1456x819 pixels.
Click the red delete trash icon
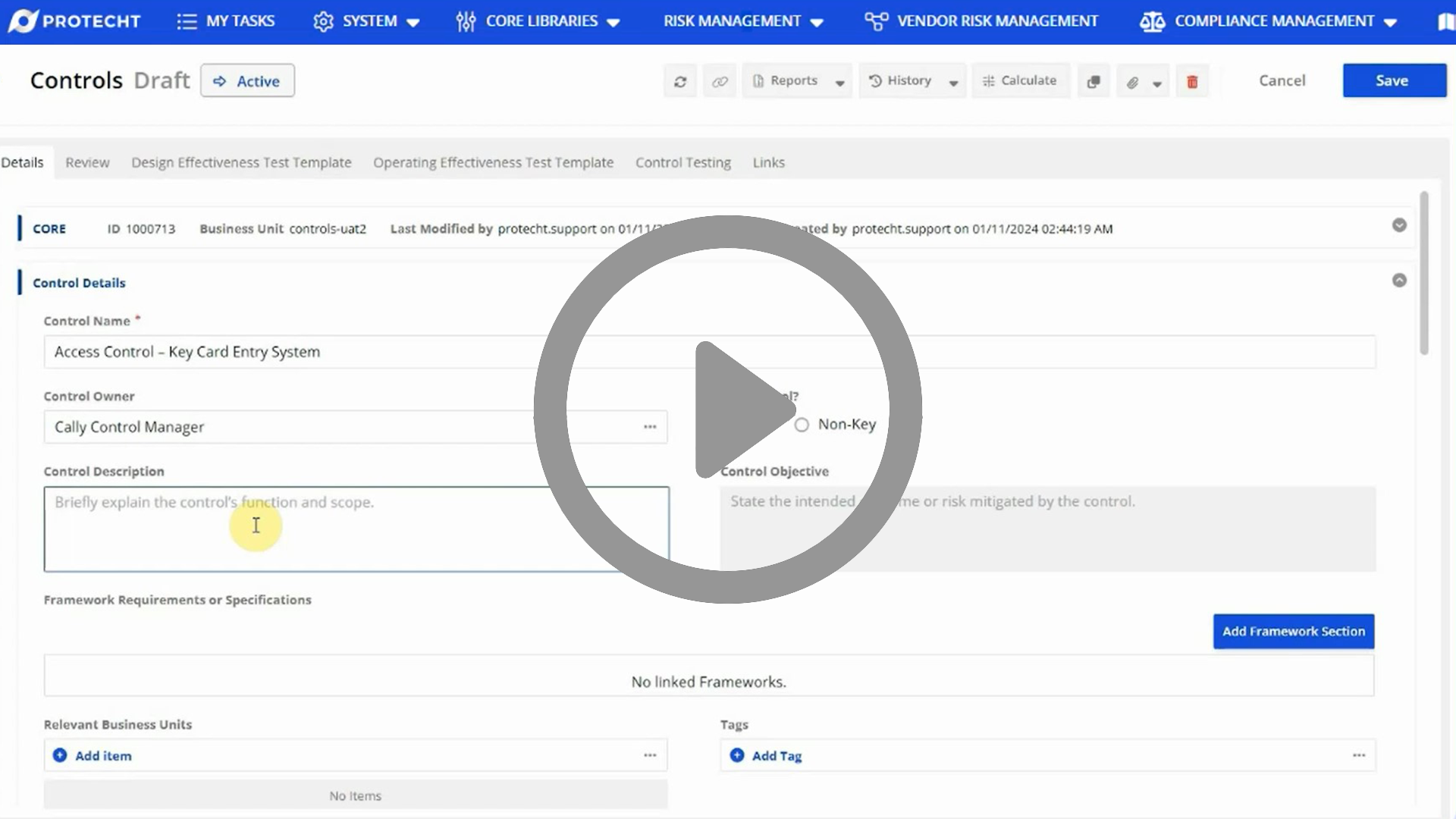click(1192, 80)
